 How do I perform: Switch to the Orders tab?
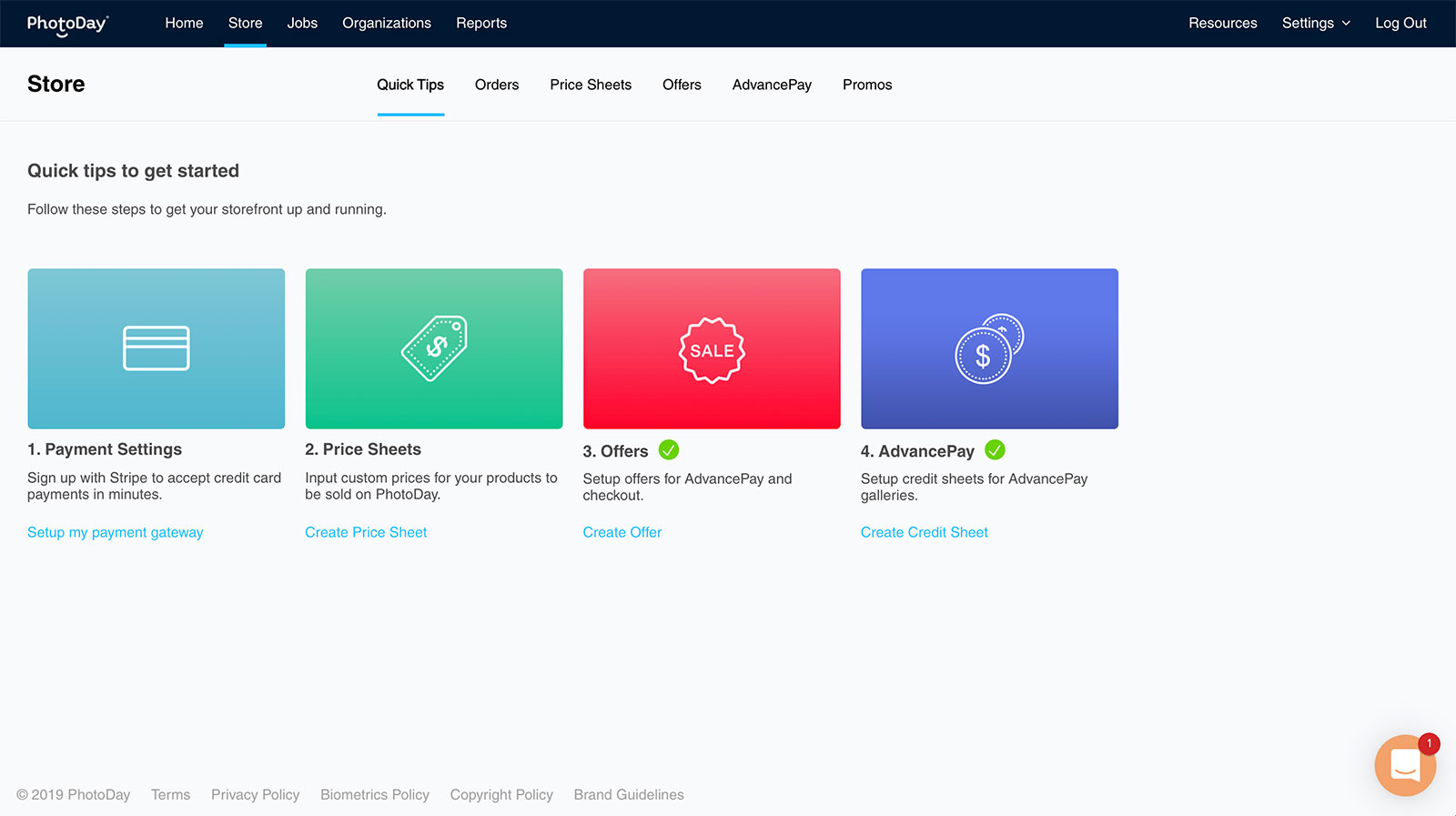click(x=497, y=85)
